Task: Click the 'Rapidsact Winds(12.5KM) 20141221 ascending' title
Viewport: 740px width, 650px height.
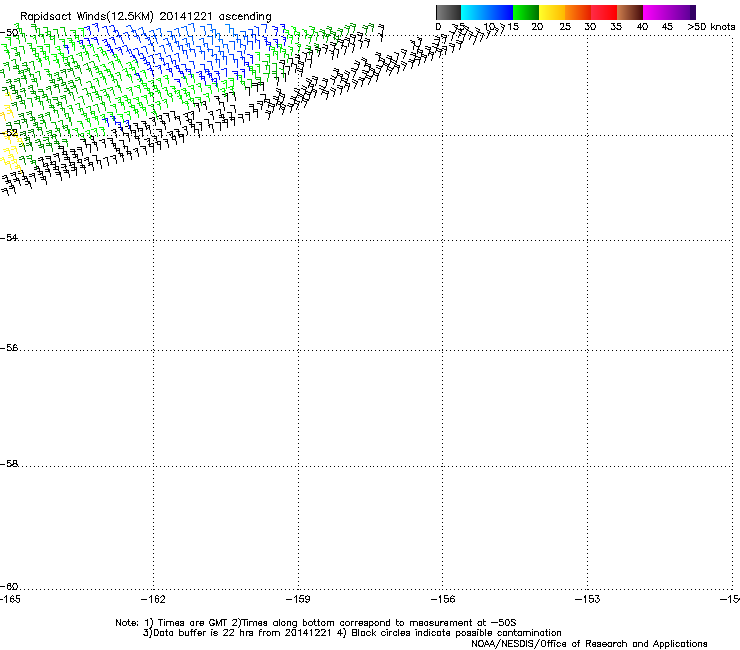Action: 146,17
